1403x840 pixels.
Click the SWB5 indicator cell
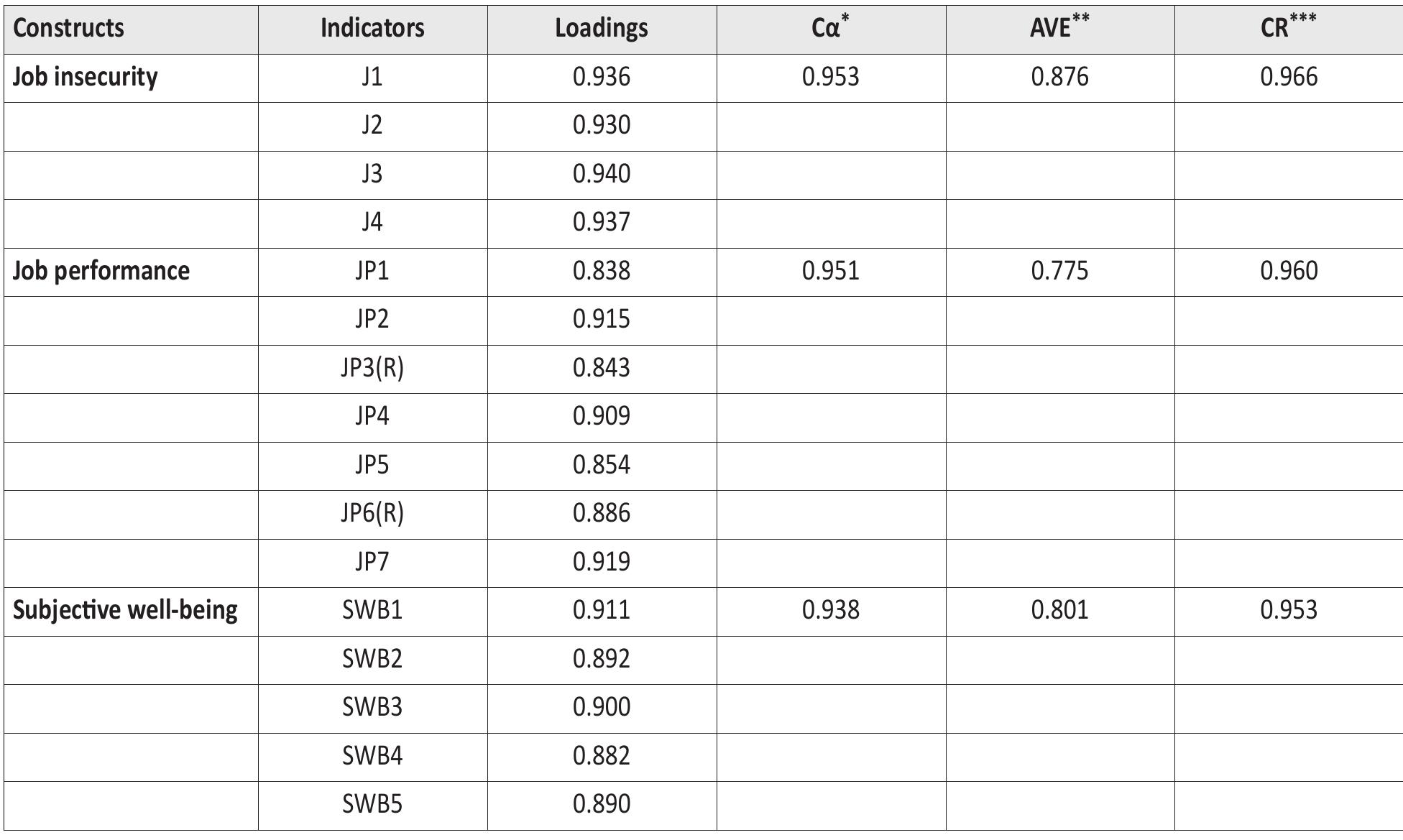coord(372,803)
